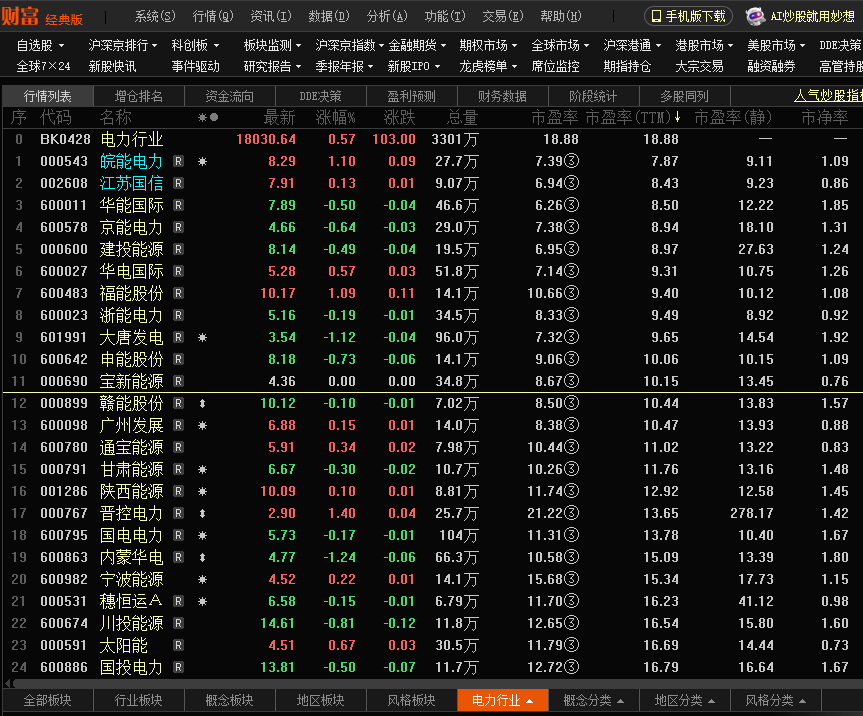Open the 科创板 dropdown menu
The image size is (863, 716).
(195, 45)
